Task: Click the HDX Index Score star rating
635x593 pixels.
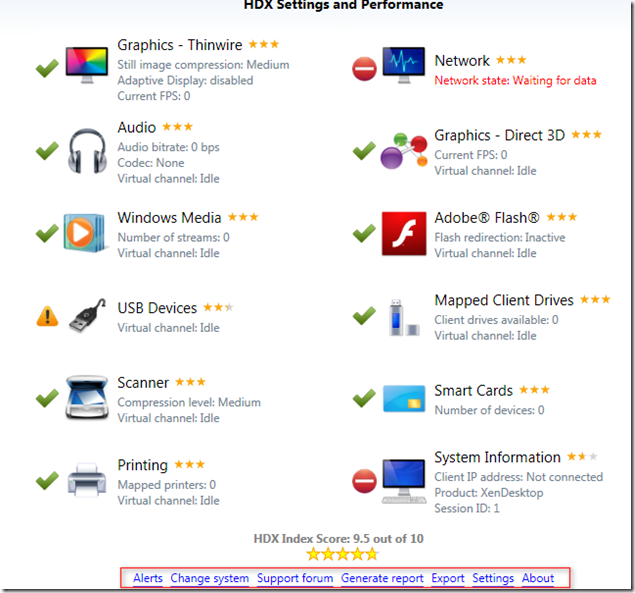Action: [x=343, y=554]
